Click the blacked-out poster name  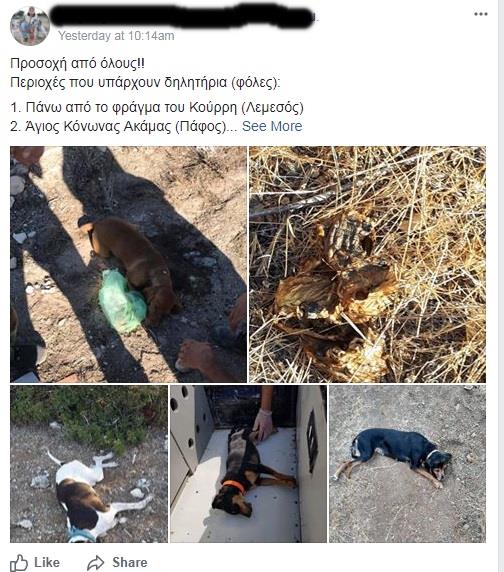[182, 15]
